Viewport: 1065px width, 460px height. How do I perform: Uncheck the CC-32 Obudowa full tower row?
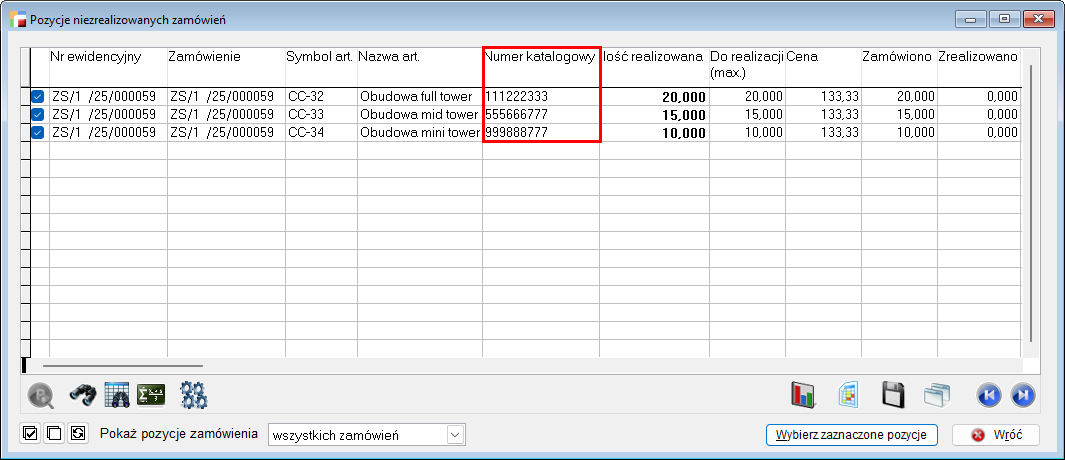[37, 97]
